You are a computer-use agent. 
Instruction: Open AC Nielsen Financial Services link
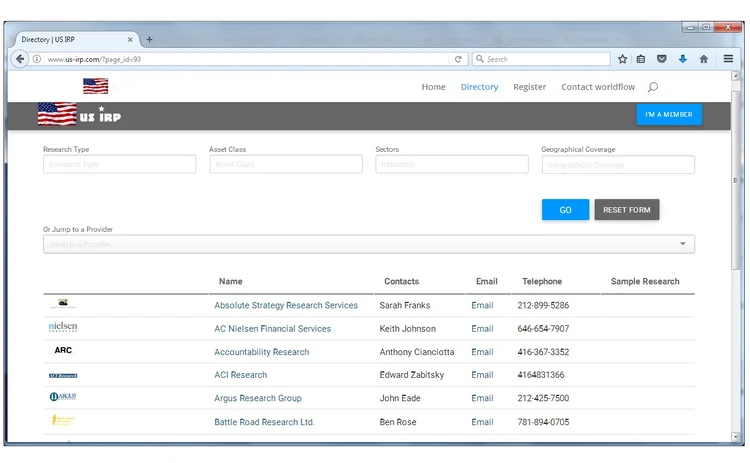pyautogui.click(x=273, y=329)
